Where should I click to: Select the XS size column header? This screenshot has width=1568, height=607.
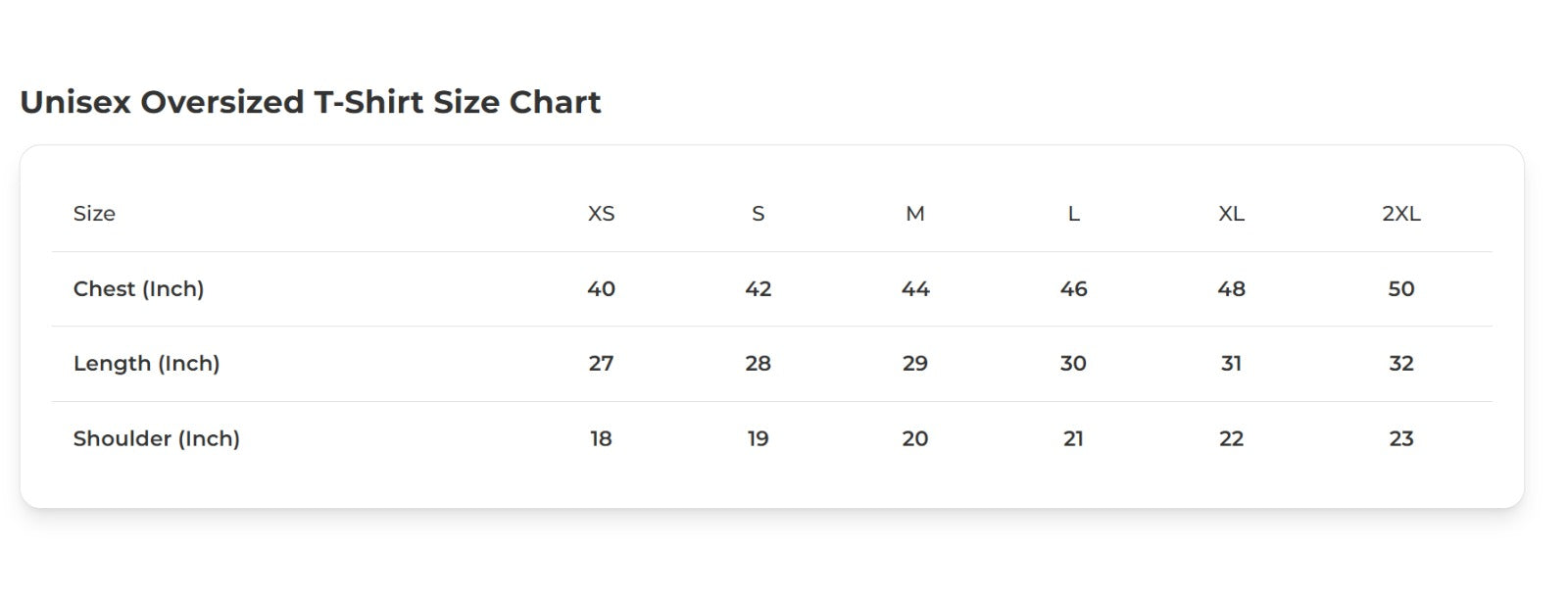coord(601,214)
